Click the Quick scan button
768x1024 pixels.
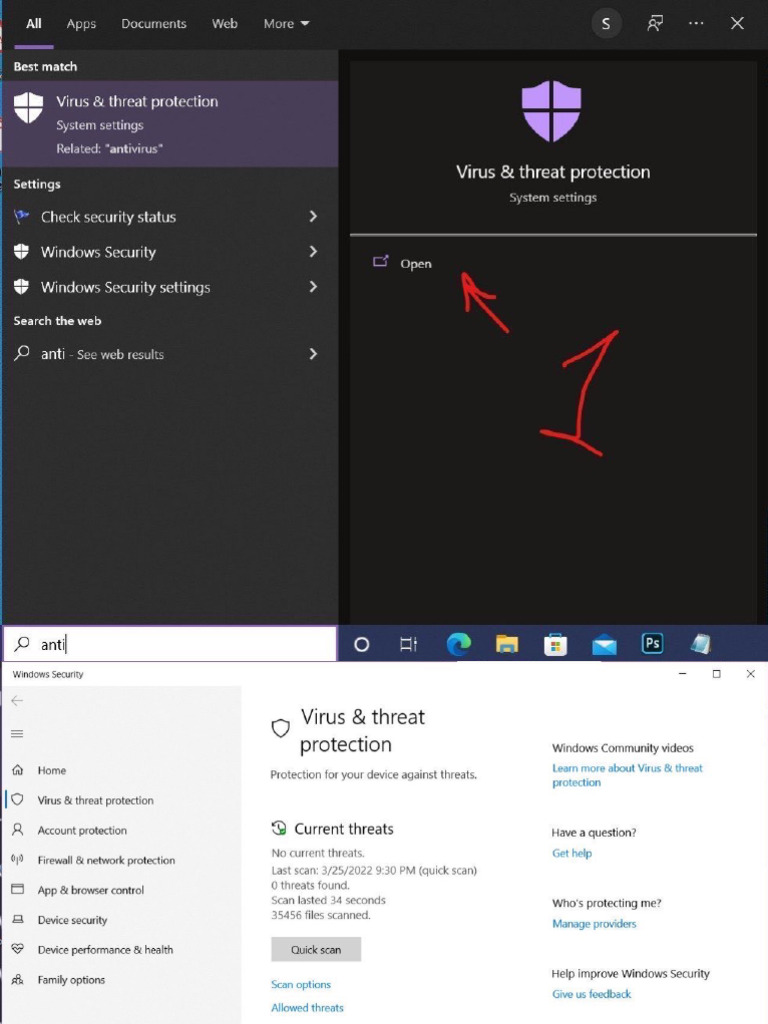316,950
